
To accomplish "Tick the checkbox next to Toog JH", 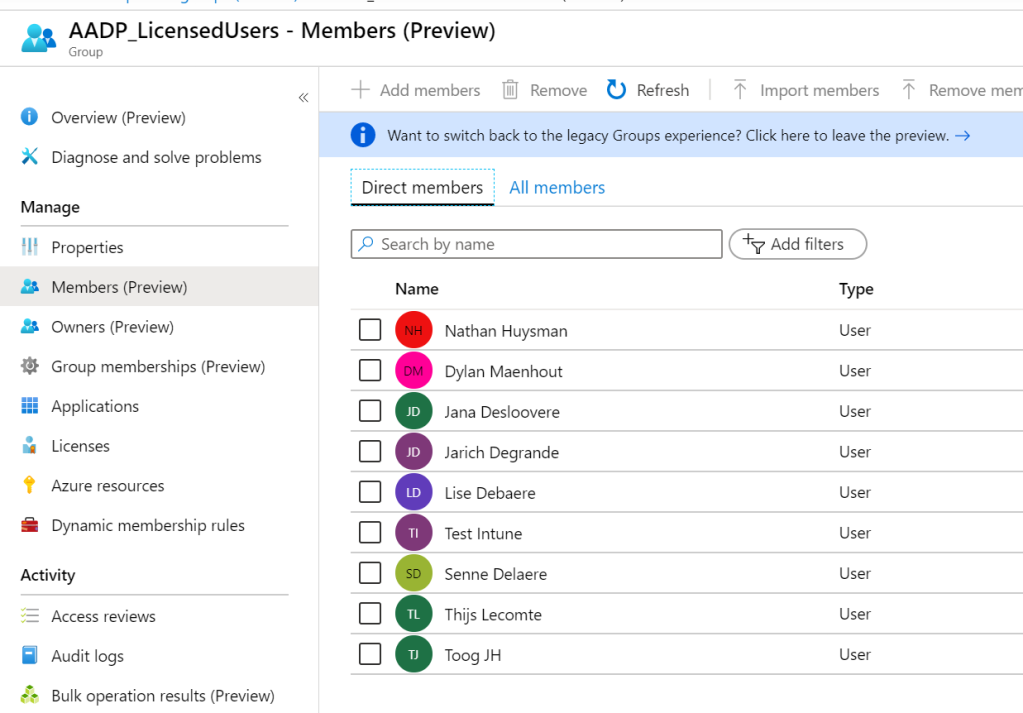I will point(370,654).
